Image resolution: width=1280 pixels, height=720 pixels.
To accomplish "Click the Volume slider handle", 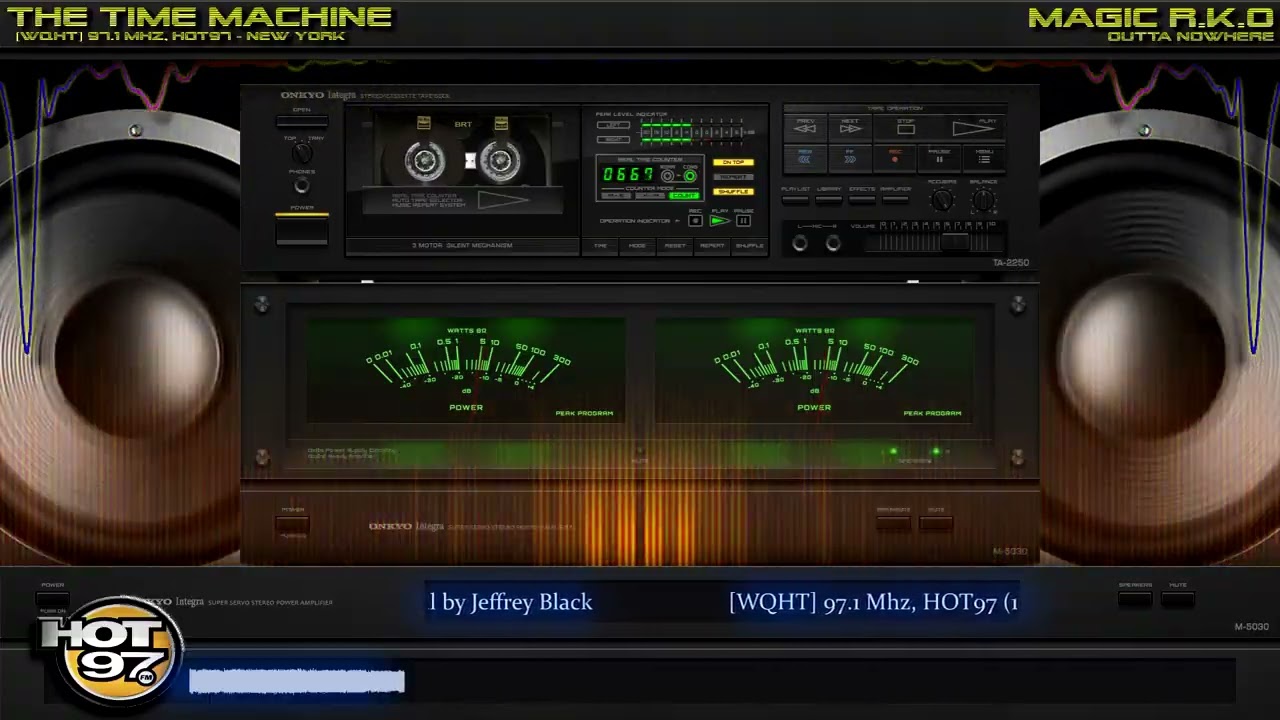I will point(955,242).
